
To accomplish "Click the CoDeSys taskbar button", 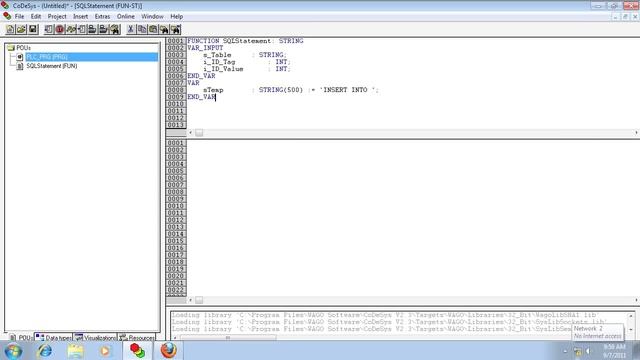I will click(x=138, y=351).
